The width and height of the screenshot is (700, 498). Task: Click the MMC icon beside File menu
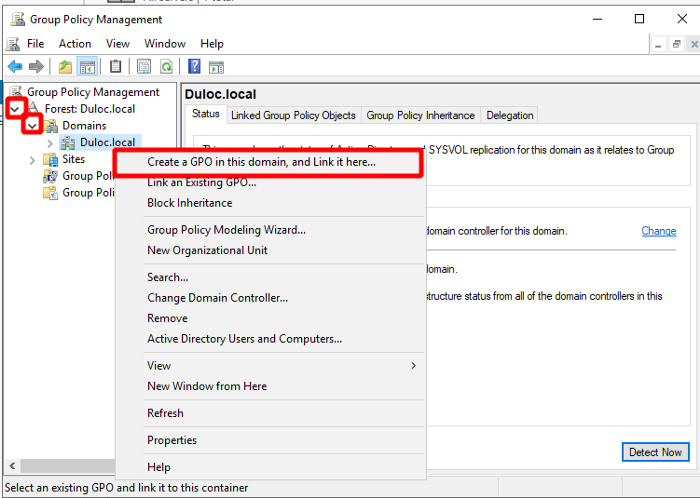pyautogui.click(x=13, y=44)
